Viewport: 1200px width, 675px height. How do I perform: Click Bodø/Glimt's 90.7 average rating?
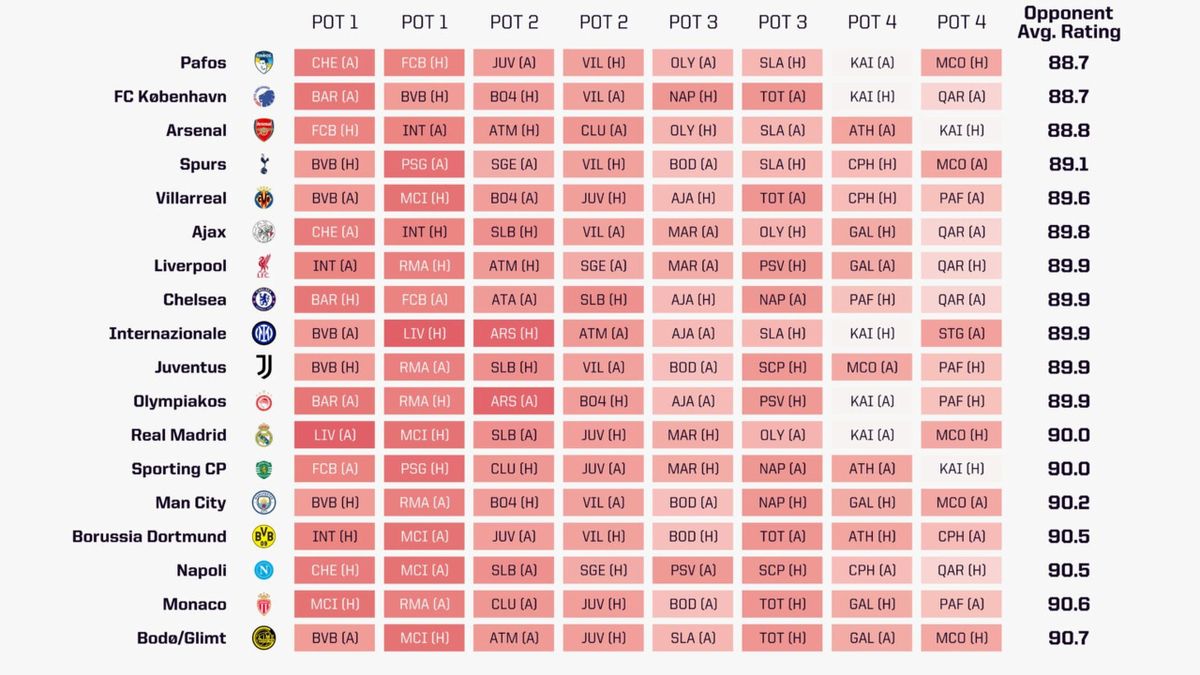(x=1069, y=638)
